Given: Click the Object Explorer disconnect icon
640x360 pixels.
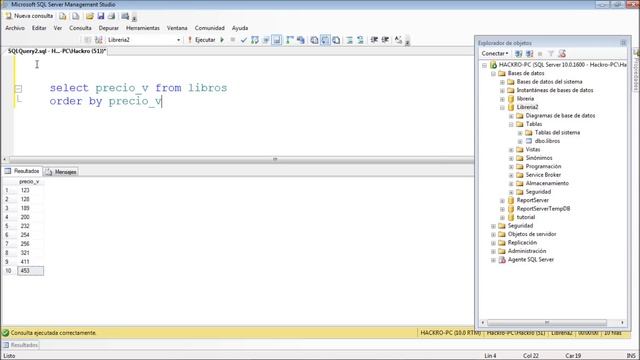Looking at the screenshot, I should pos(529,53).
